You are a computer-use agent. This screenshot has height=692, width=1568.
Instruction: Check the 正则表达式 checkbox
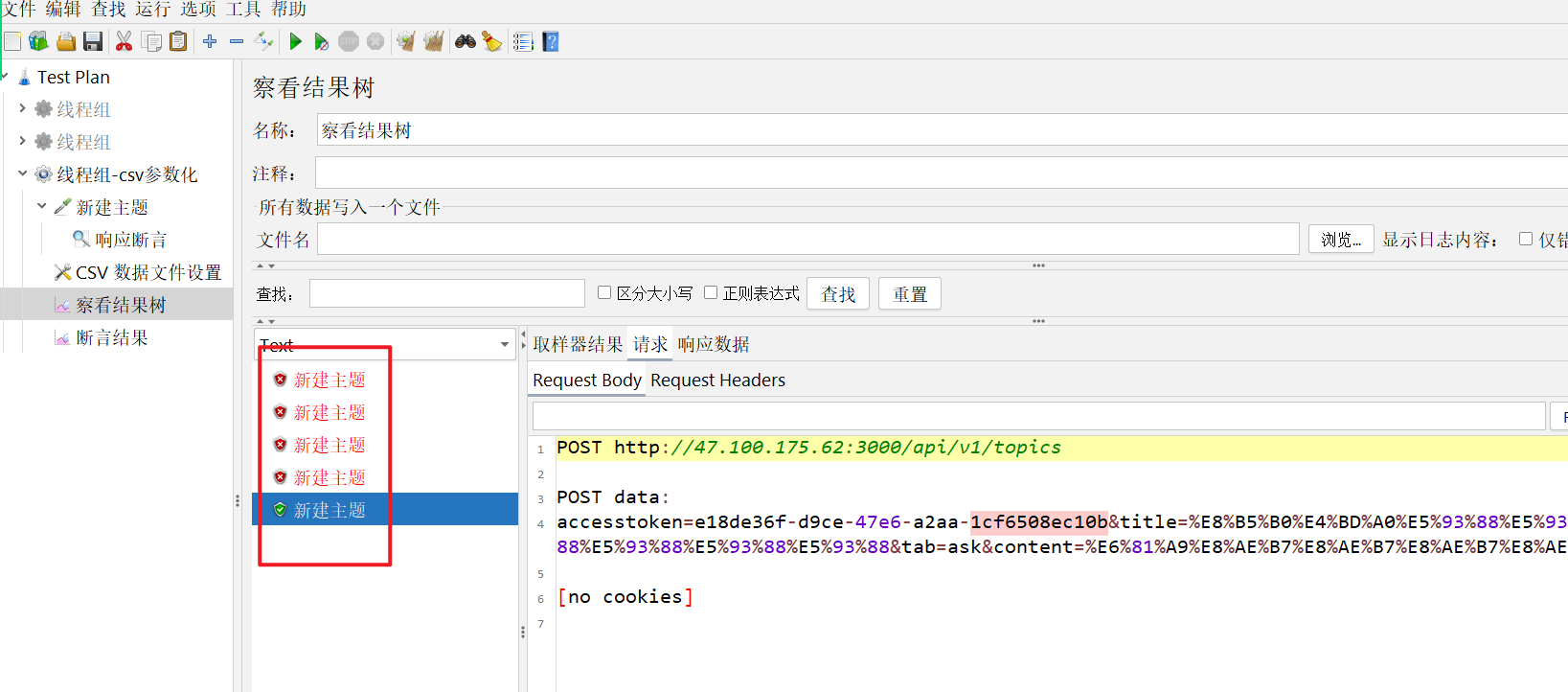711,292
